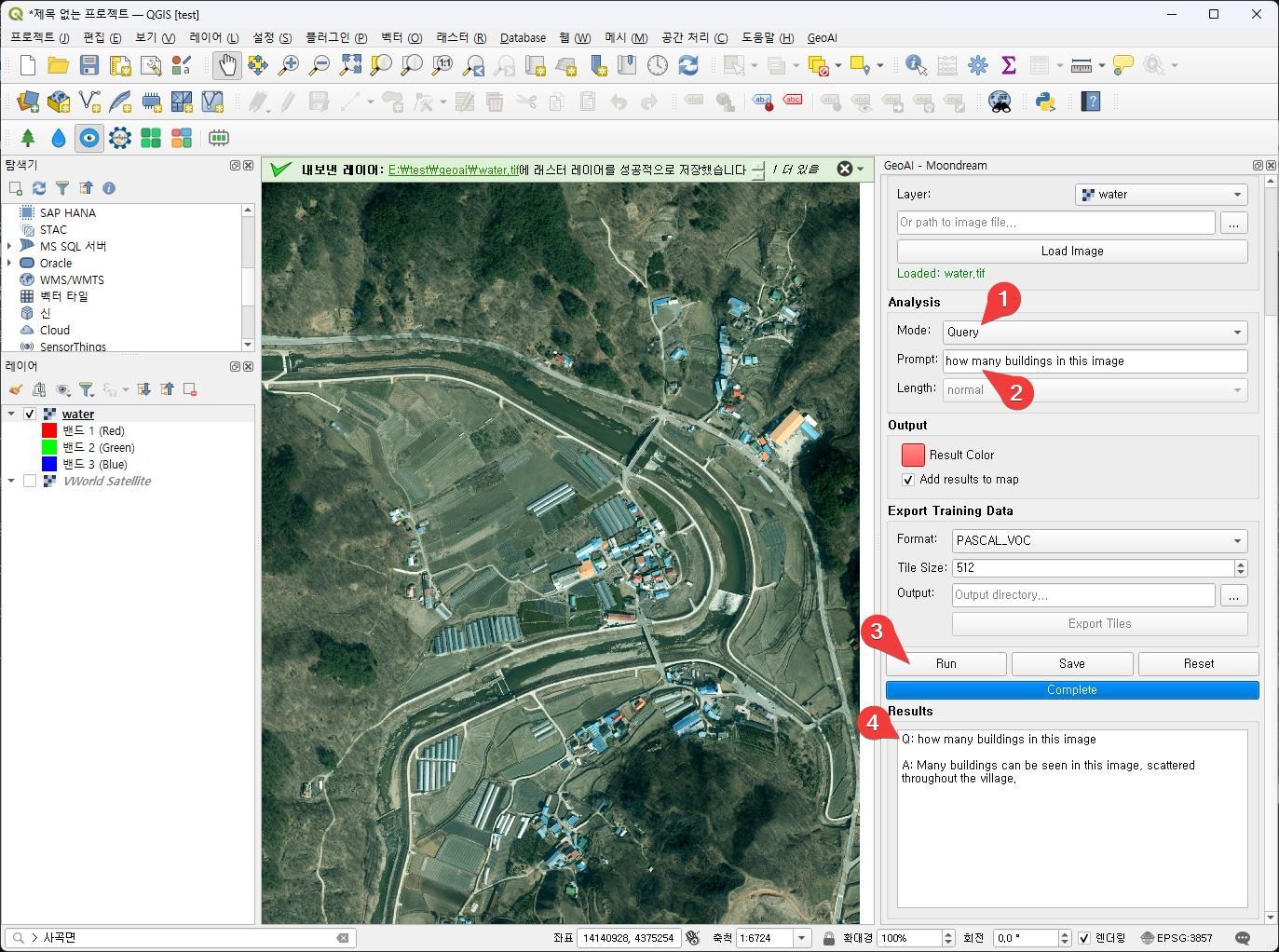Viewport: 1279px width, 952px height.
Task: Select the Pan Map hand tool
Action: [x=227, y=65]
